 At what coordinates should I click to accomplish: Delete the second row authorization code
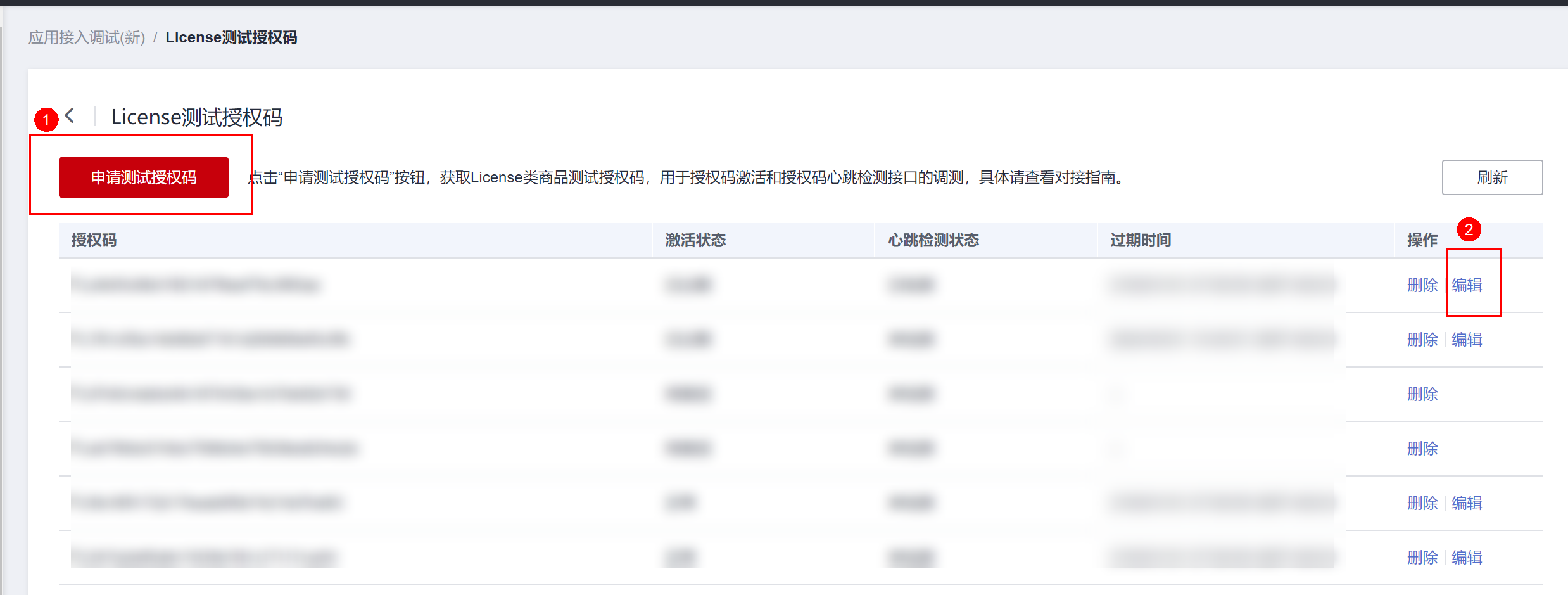coord(1422,340)
